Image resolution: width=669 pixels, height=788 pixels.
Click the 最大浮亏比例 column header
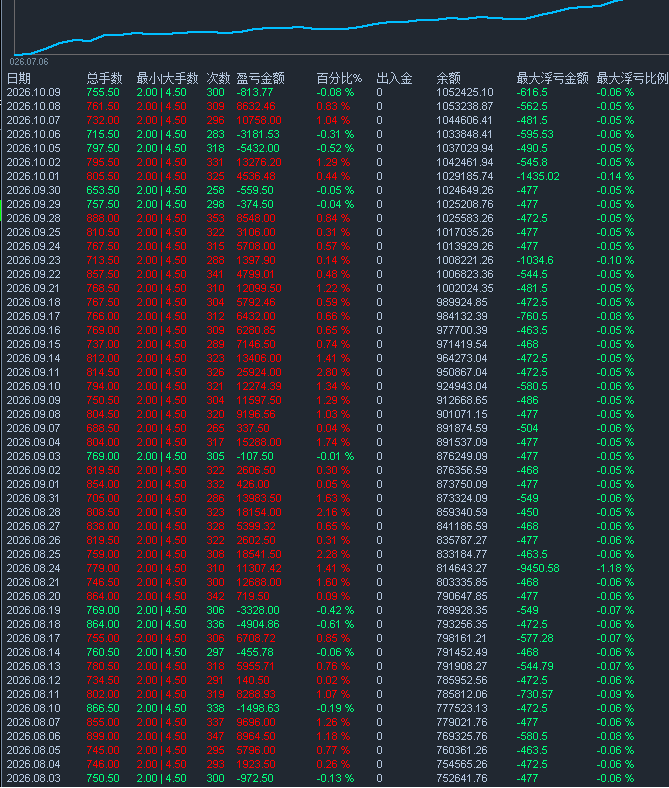click(632, 78)
